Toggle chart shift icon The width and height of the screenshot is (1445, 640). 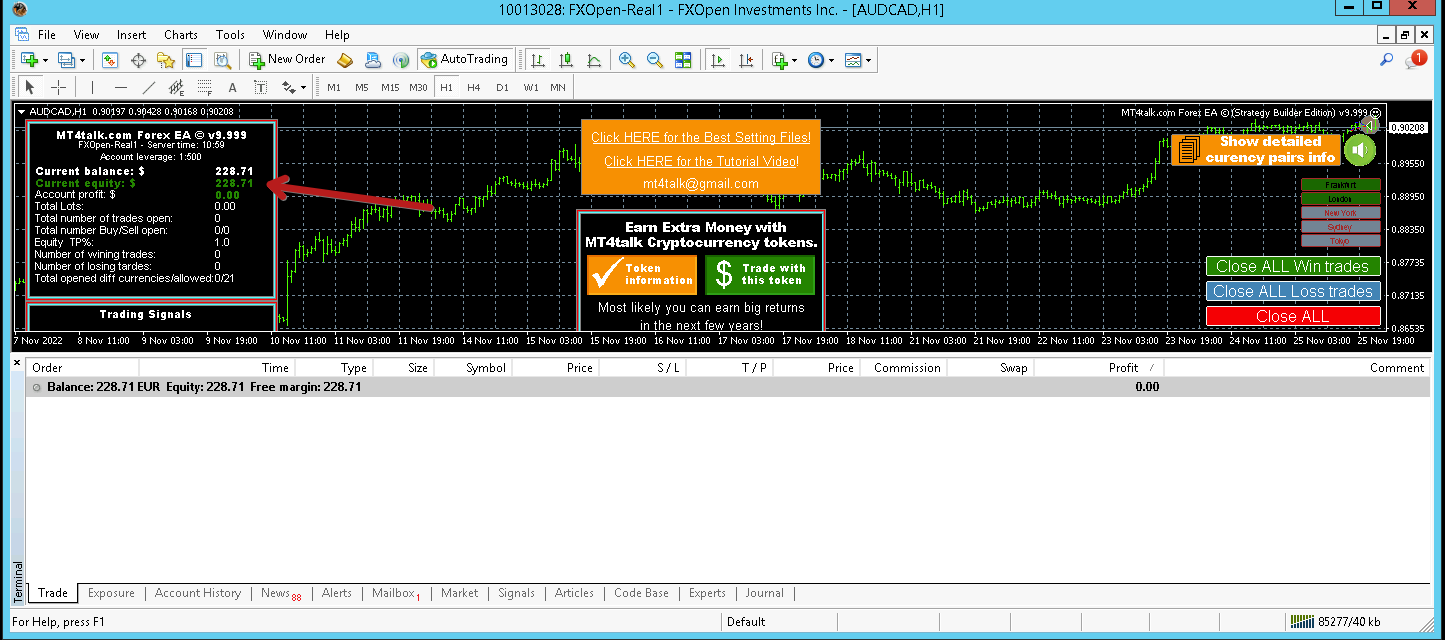(x=745, y=60)
